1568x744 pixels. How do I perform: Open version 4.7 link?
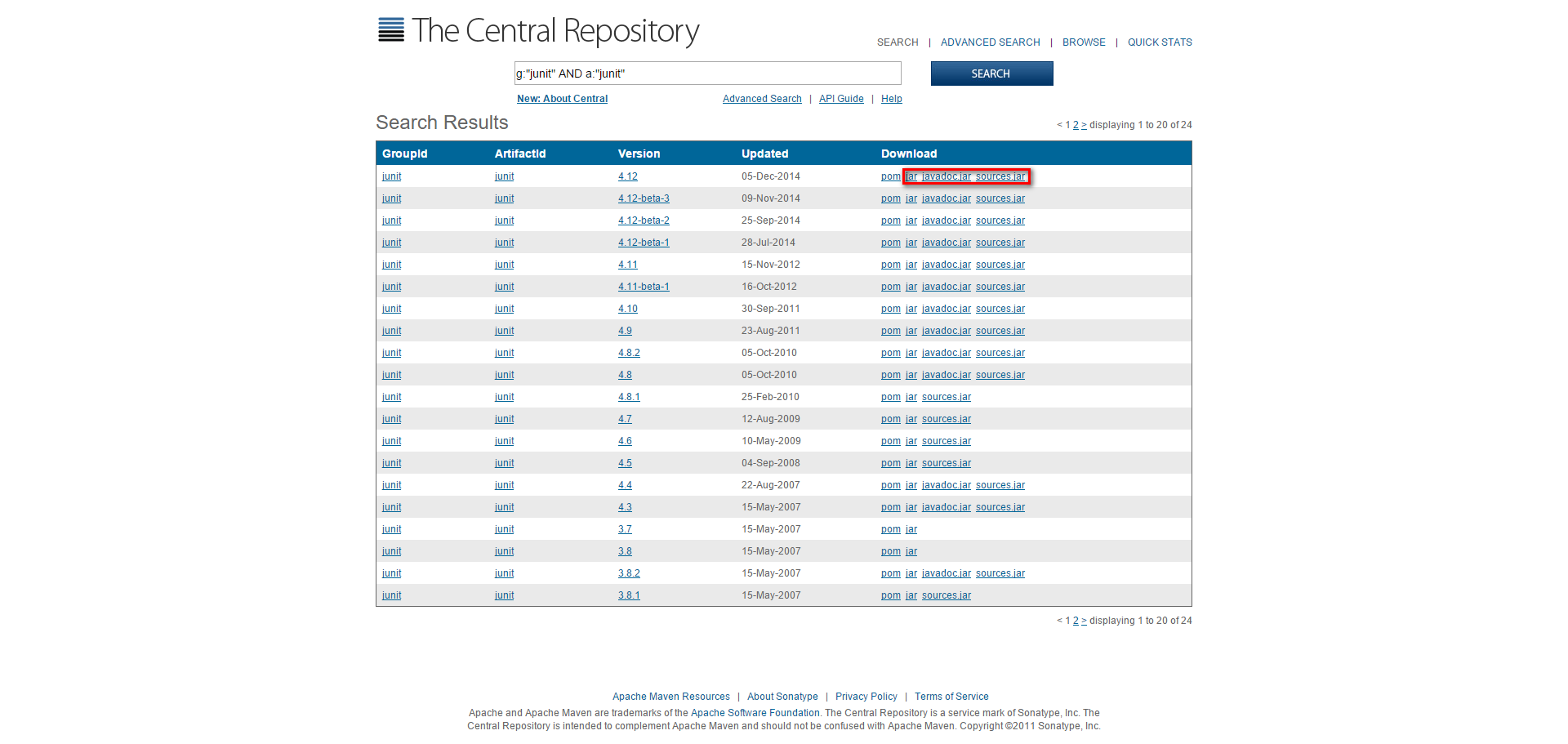(x=625, y=419)
